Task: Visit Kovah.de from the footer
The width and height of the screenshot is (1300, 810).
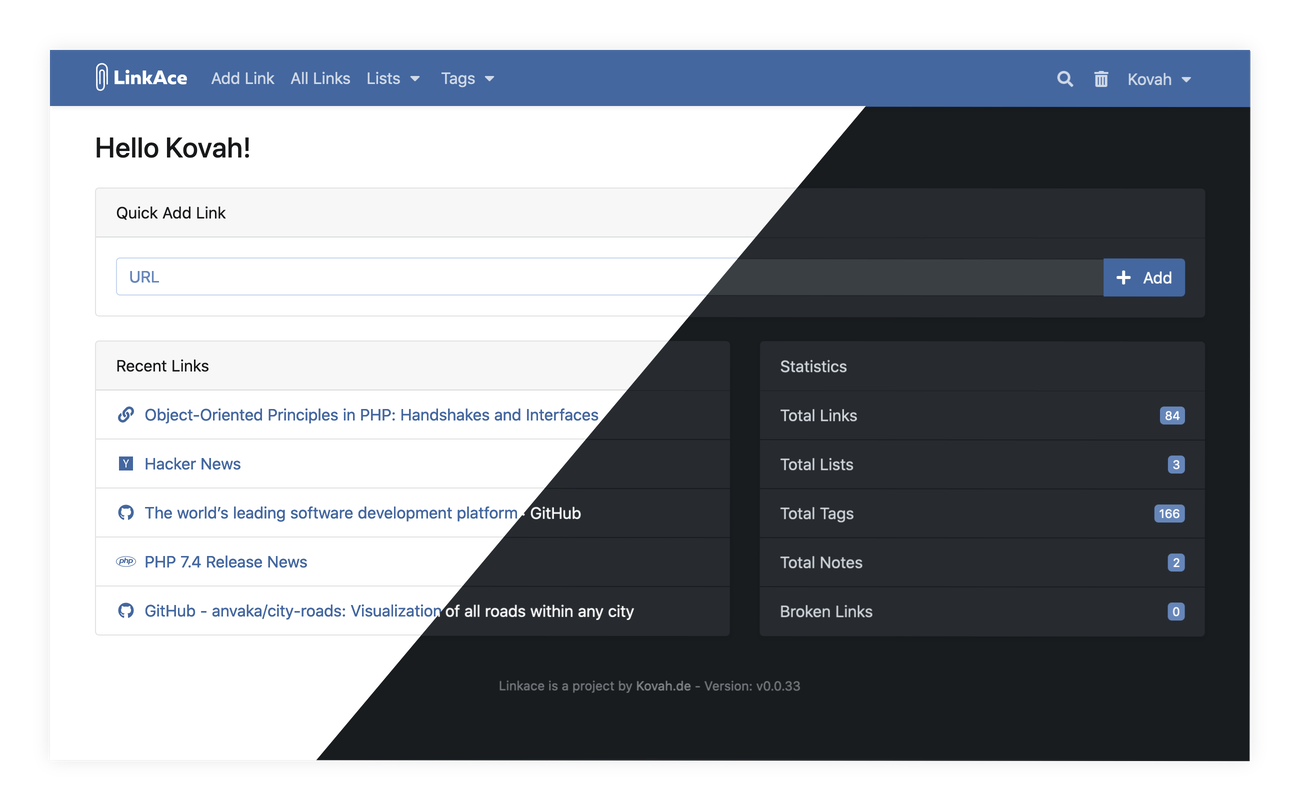Action: click(x=663, y=686)
